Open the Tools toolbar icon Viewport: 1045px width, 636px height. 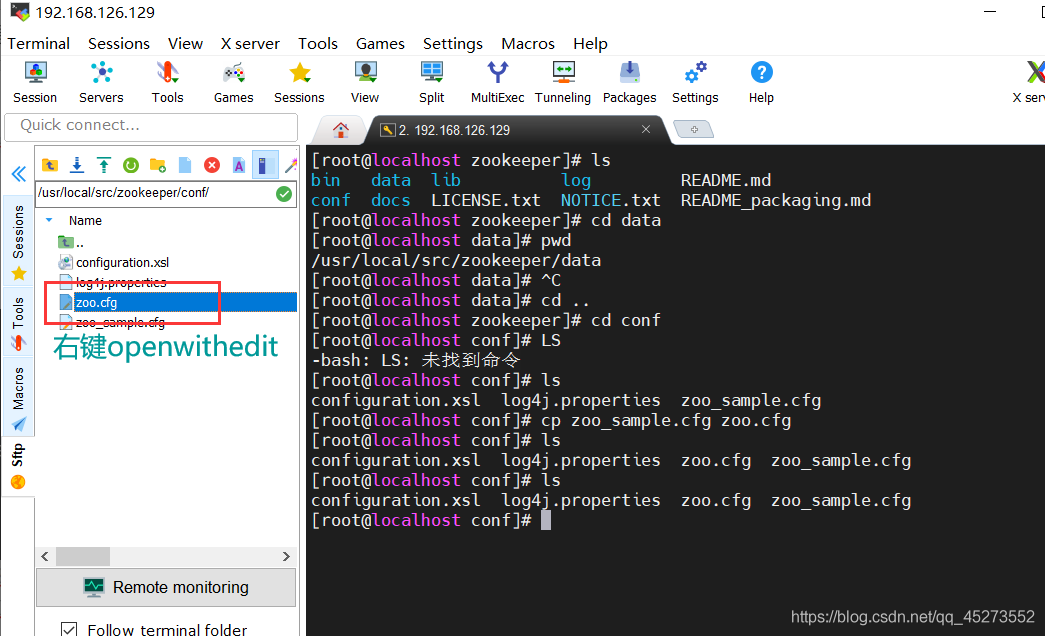pos(167,82)
